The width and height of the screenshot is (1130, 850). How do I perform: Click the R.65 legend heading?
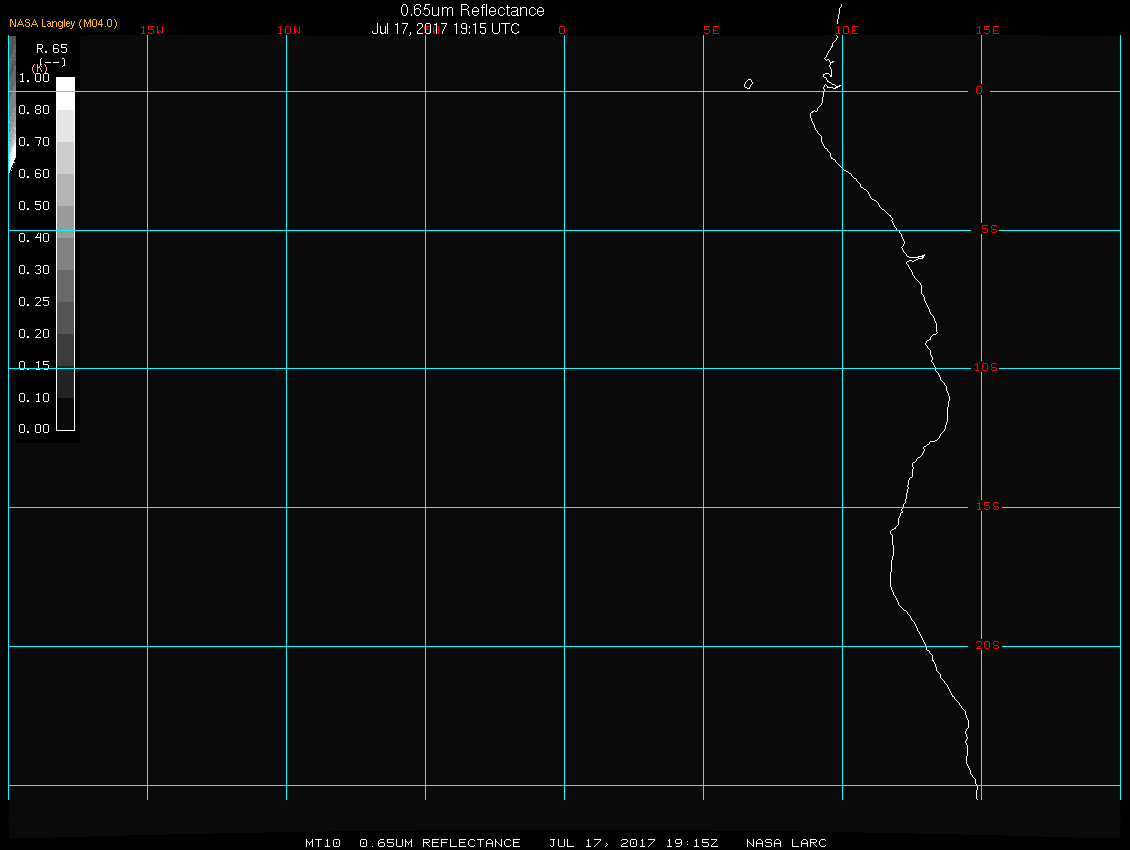click(x=52, y=49)
